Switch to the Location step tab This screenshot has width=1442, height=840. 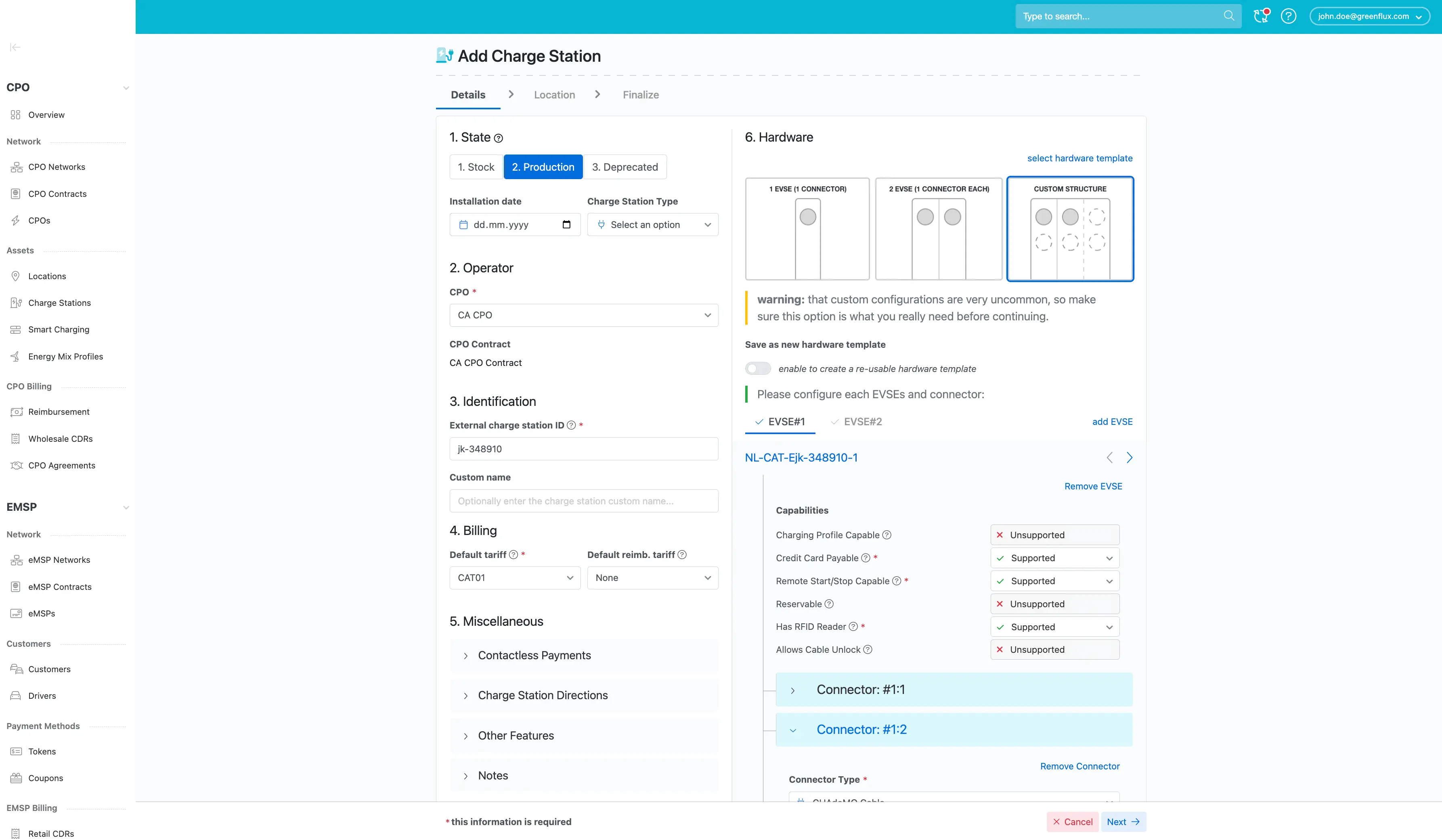555,95
